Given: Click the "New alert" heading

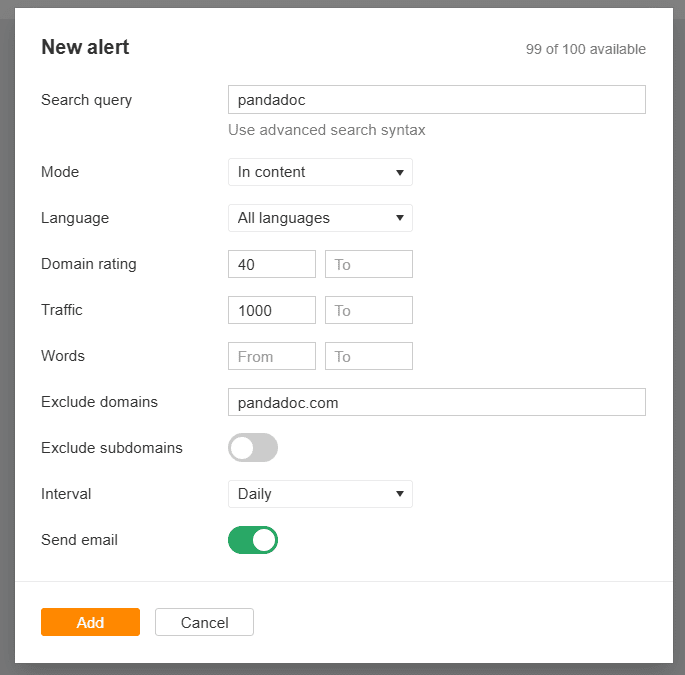Looking at the screenshot, I should click(x=85, y=47).
